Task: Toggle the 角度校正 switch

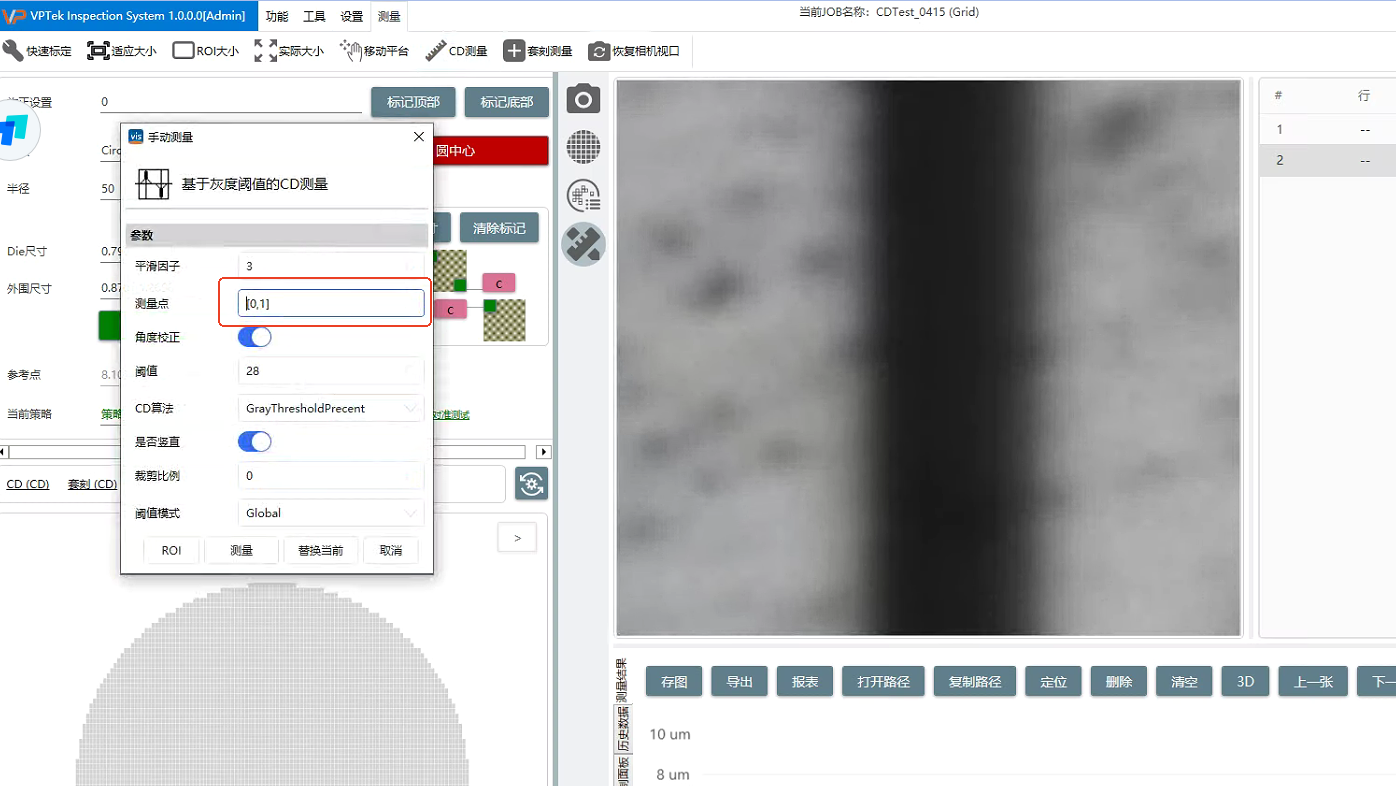Action: (x=254, y=337)
